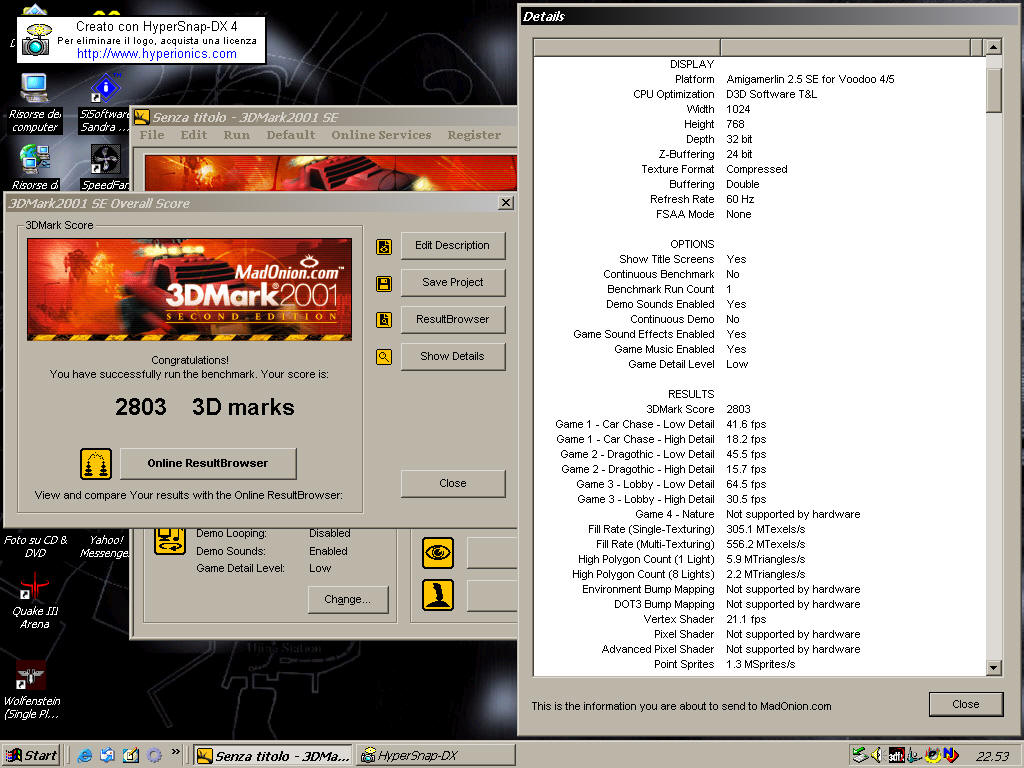Switch to Senza titolo - 3DMark taskbar button

273,756
